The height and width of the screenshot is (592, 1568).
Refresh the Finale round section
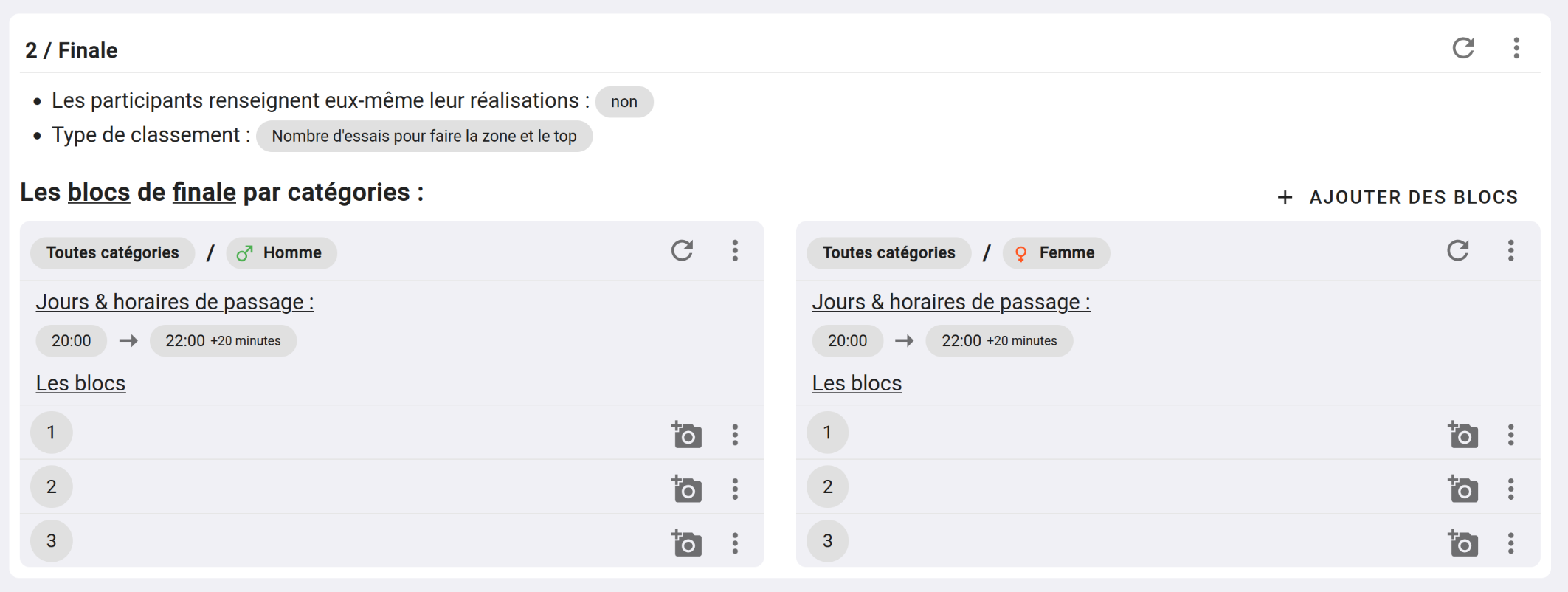[1463, 49]
